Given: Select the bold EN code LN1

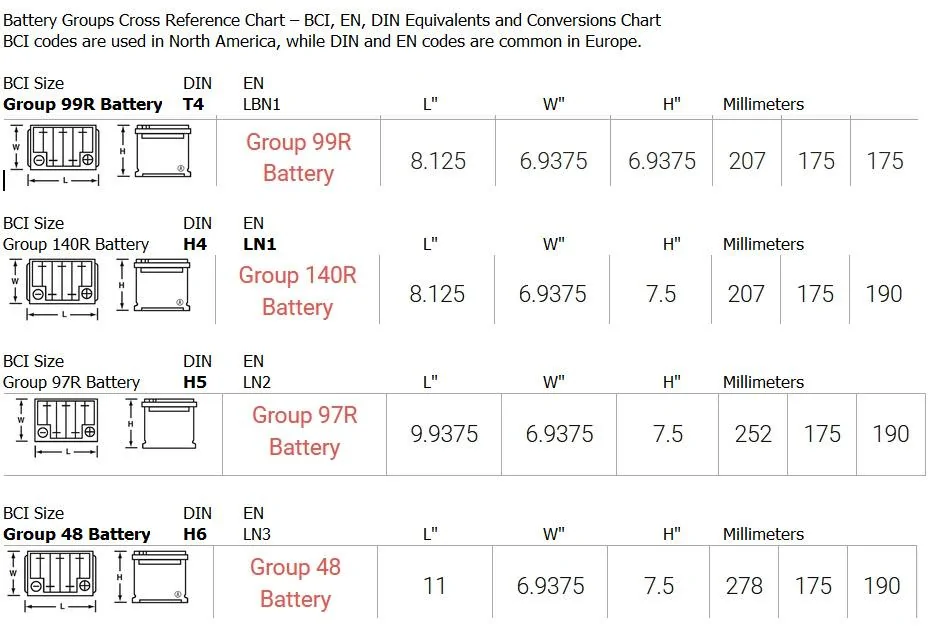Looking at the screenshot, I should tap(259, 244).
